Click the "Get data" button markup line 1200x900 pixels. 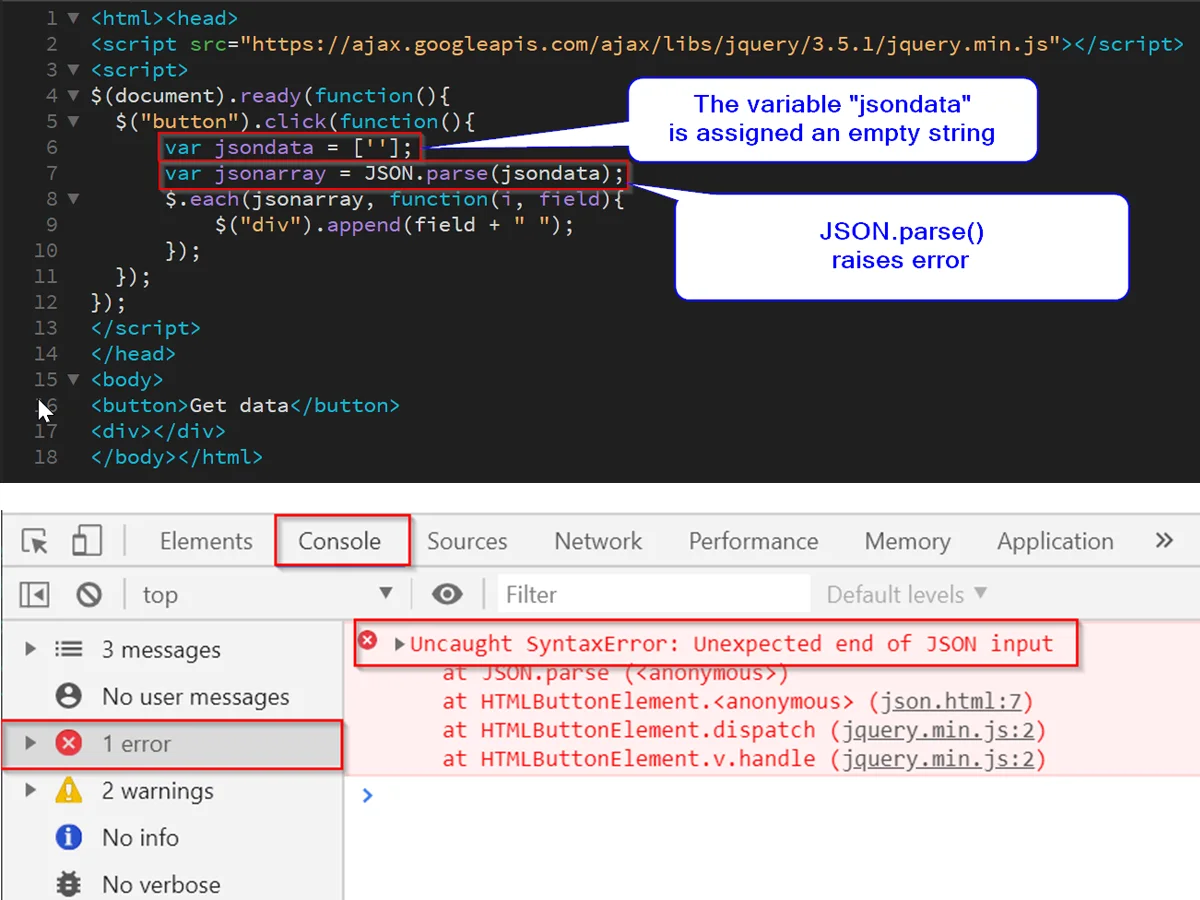pyautogui.click(x=245, y=406)
